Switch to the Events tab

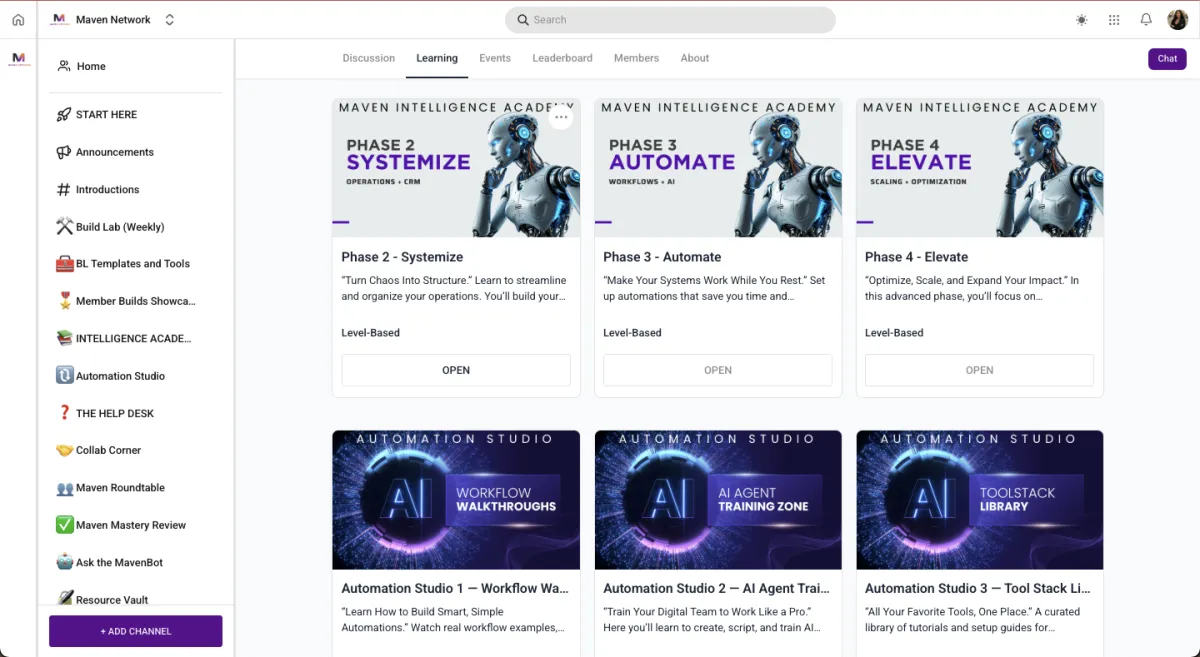click(495, 58)
